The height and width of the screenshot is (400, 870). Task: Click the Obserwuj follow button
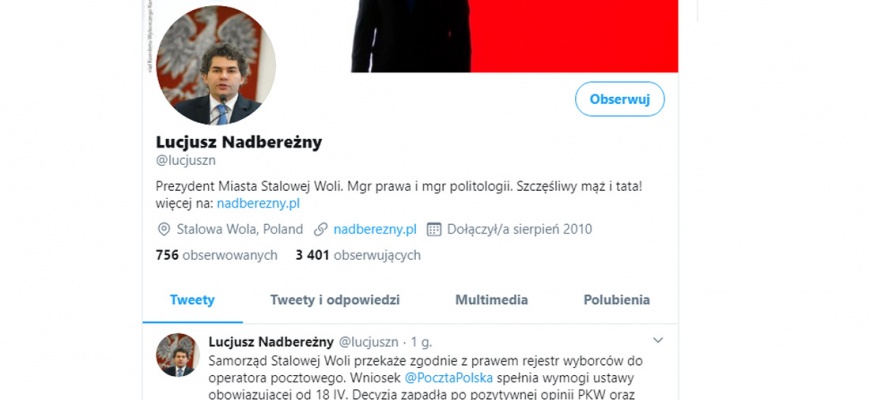coord(619,99)
